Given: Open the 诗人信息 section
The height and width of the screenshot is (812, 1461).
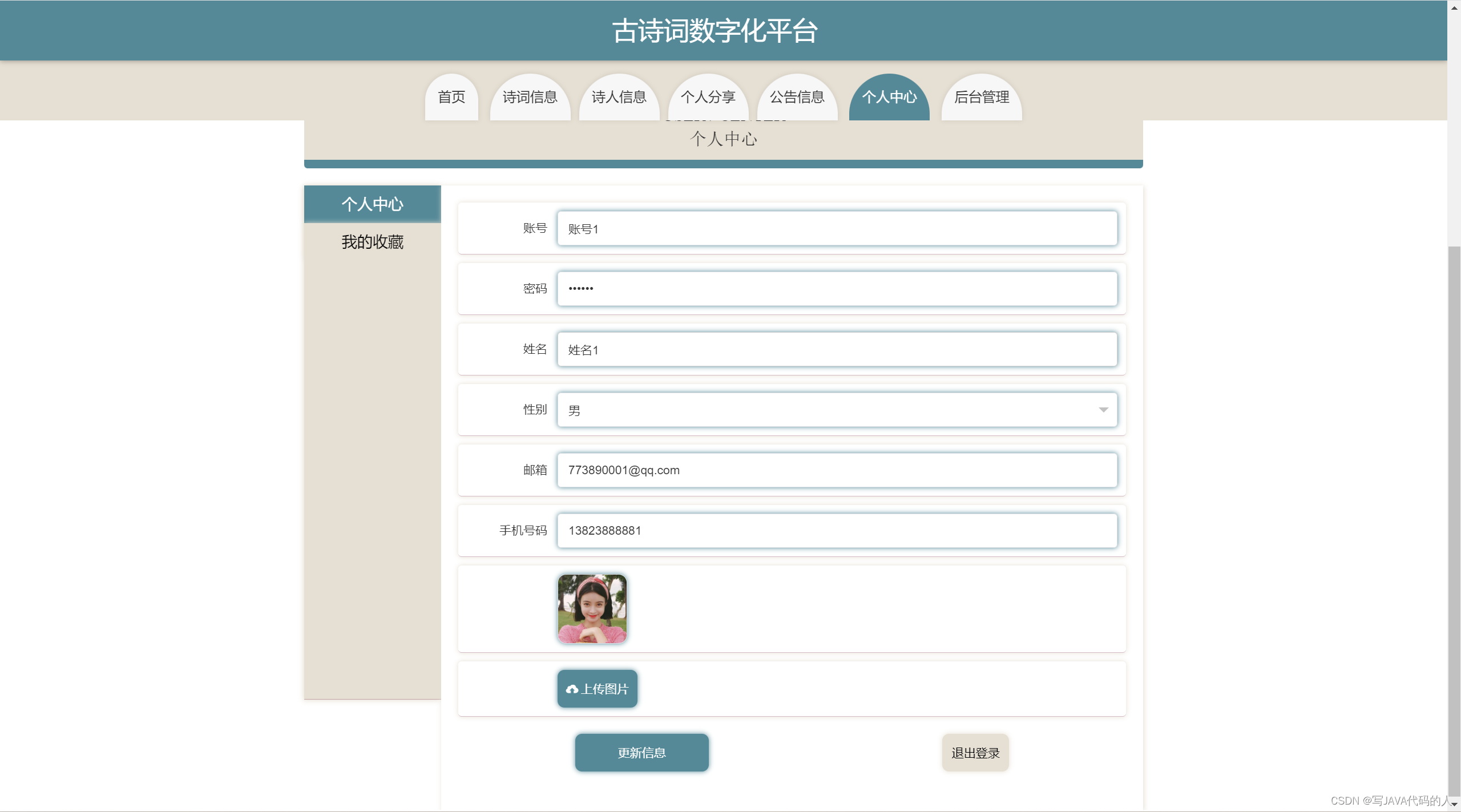Looking at the screenshot, I should (x=619, y=97).
